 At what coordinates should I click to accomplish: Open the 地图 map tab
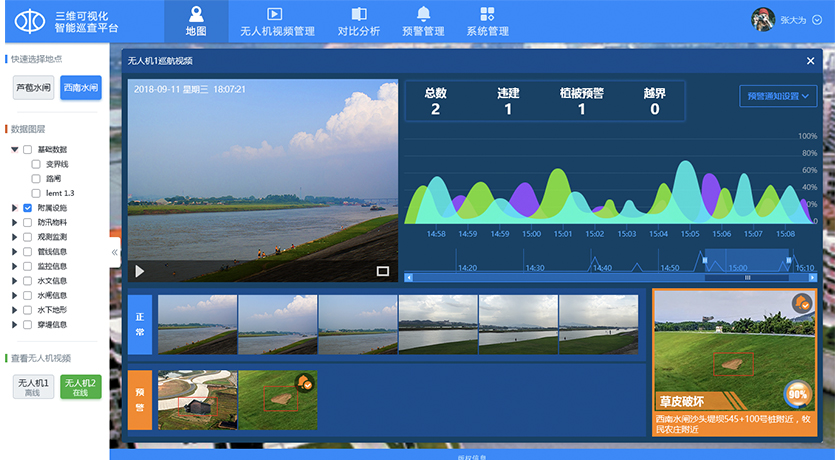[x=196, y=21]
